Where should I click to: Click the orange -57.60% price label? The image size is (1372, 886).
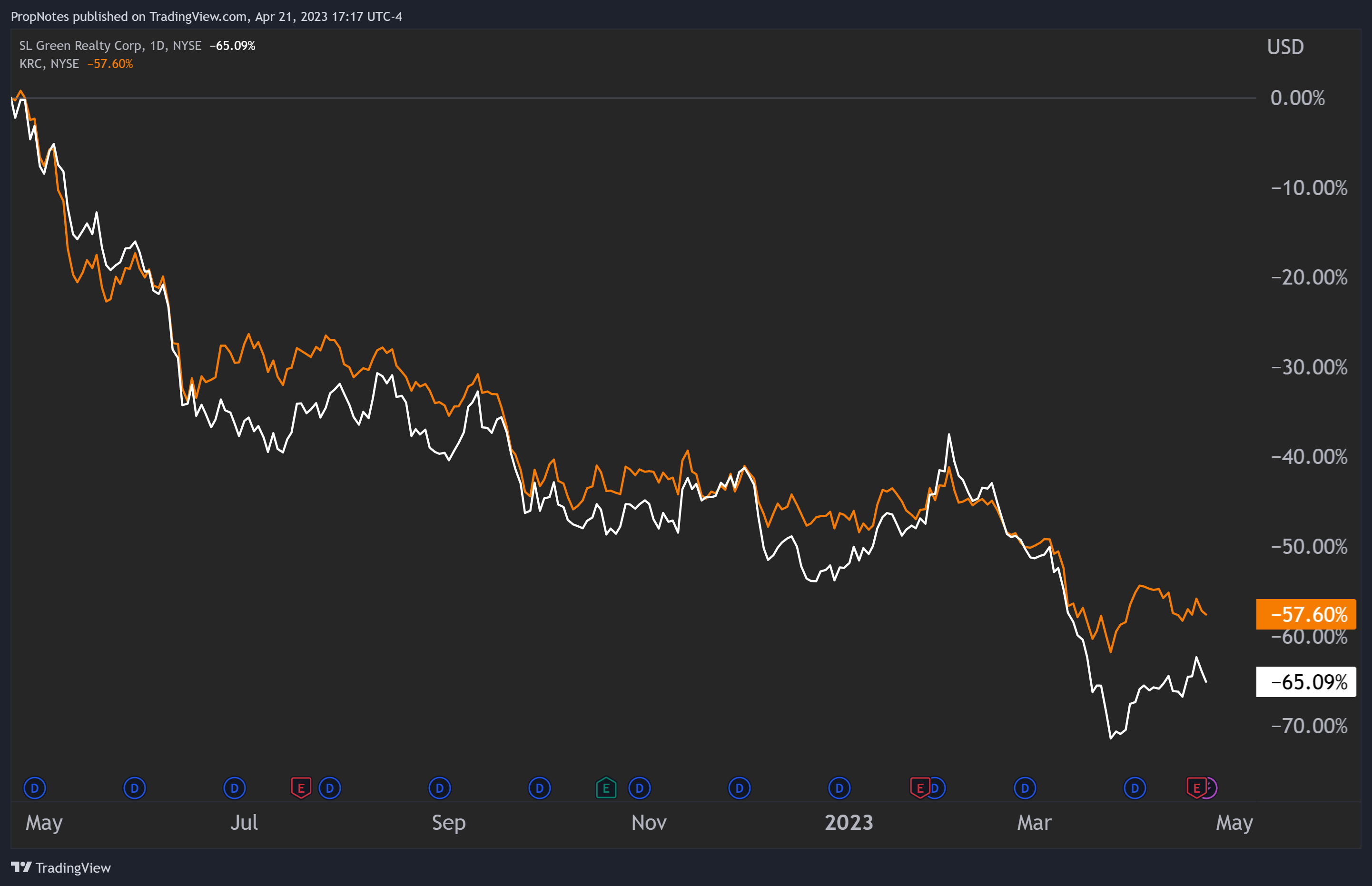pos(1306,614)
